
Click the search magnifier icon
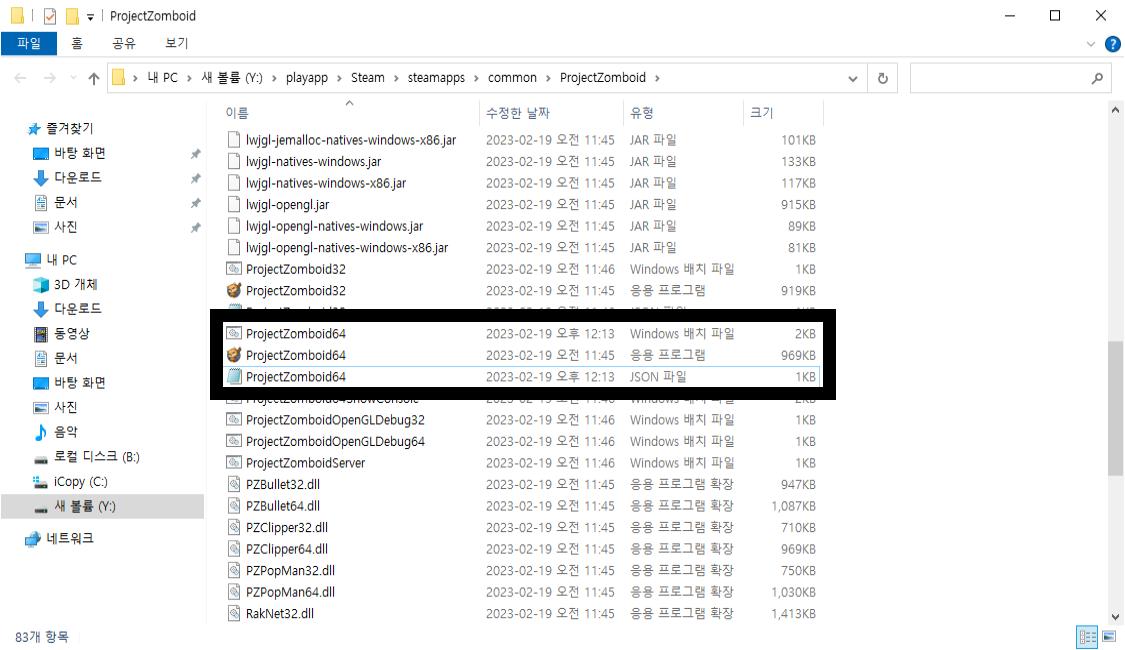pyautogui.click(x=1097, y=78)
